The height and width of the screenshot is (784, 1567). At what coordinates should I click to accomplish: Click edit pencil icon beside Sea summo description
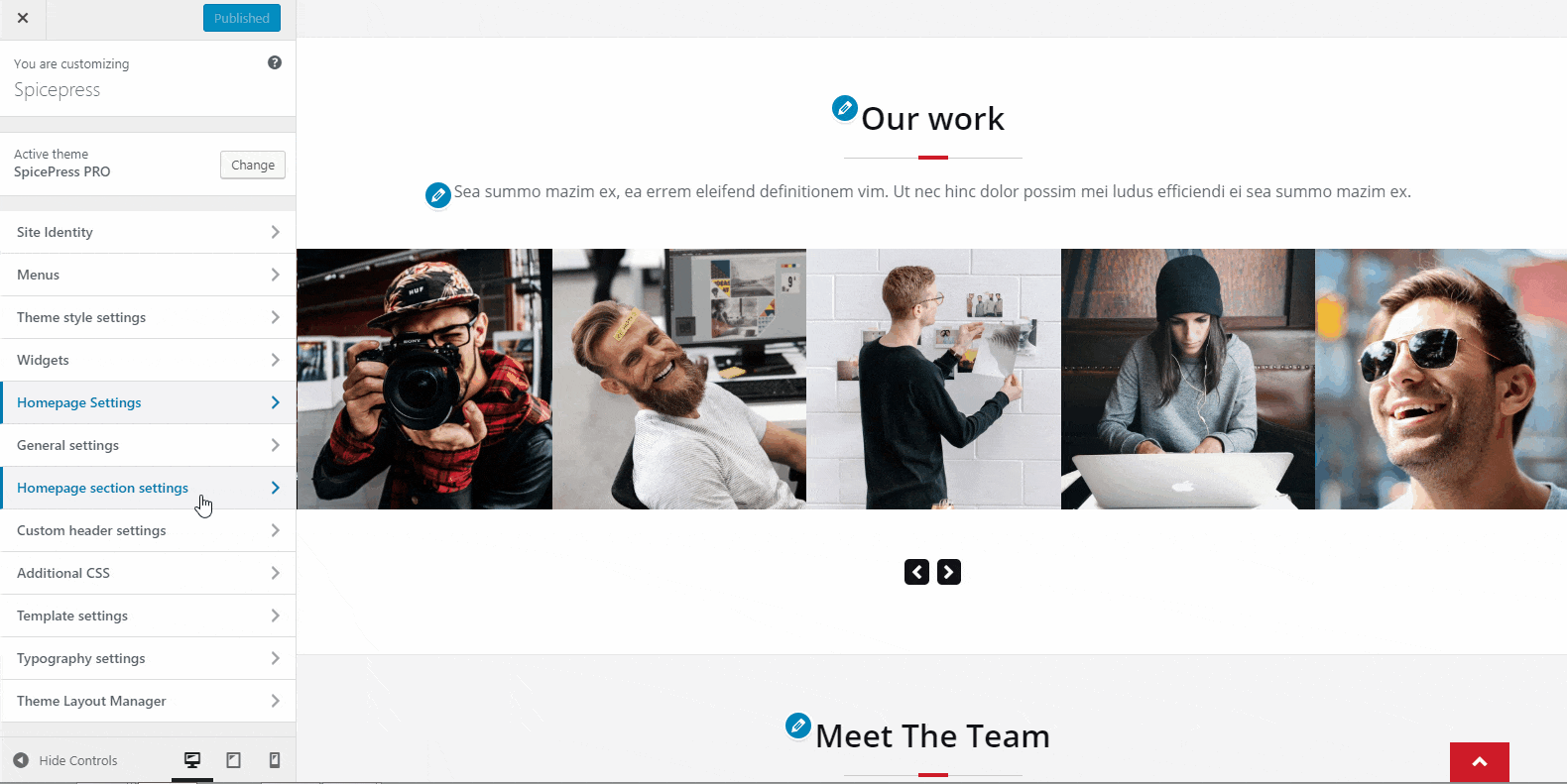pyautogui.click(x=437, y=195)
